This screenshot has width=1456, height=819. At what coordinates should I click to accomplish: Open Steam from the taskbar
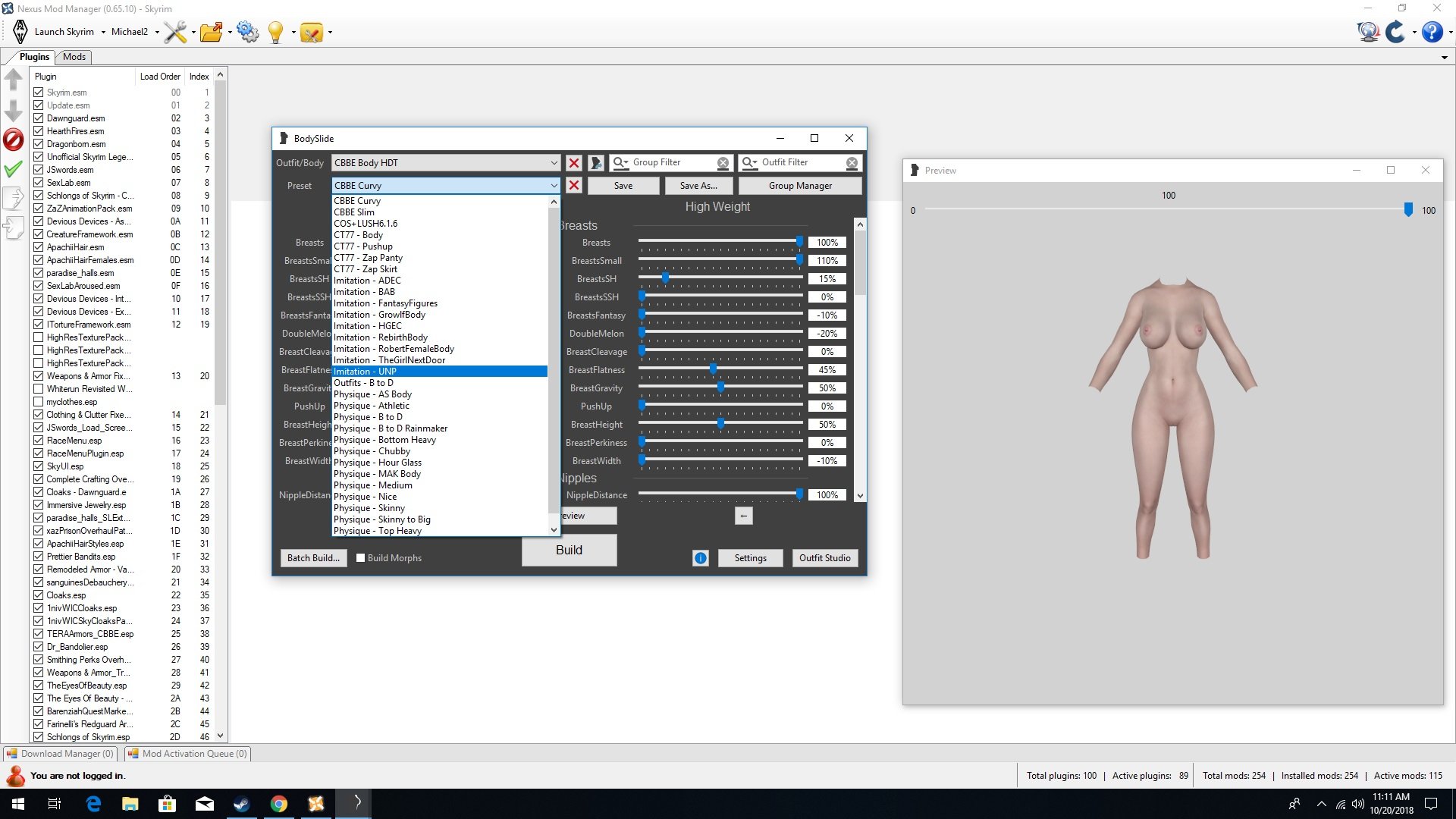[x=242, y=804]
